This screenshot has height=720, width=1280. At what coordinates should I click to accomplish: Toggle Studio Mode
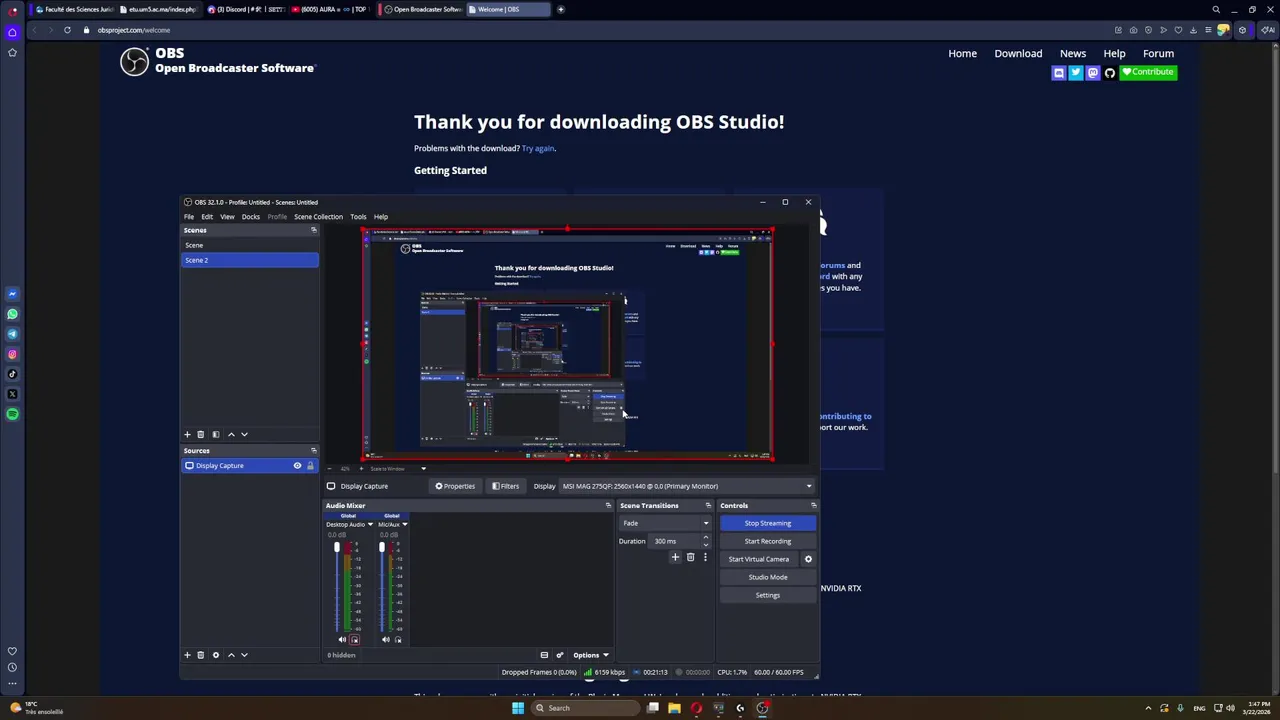tap(768, 577)
